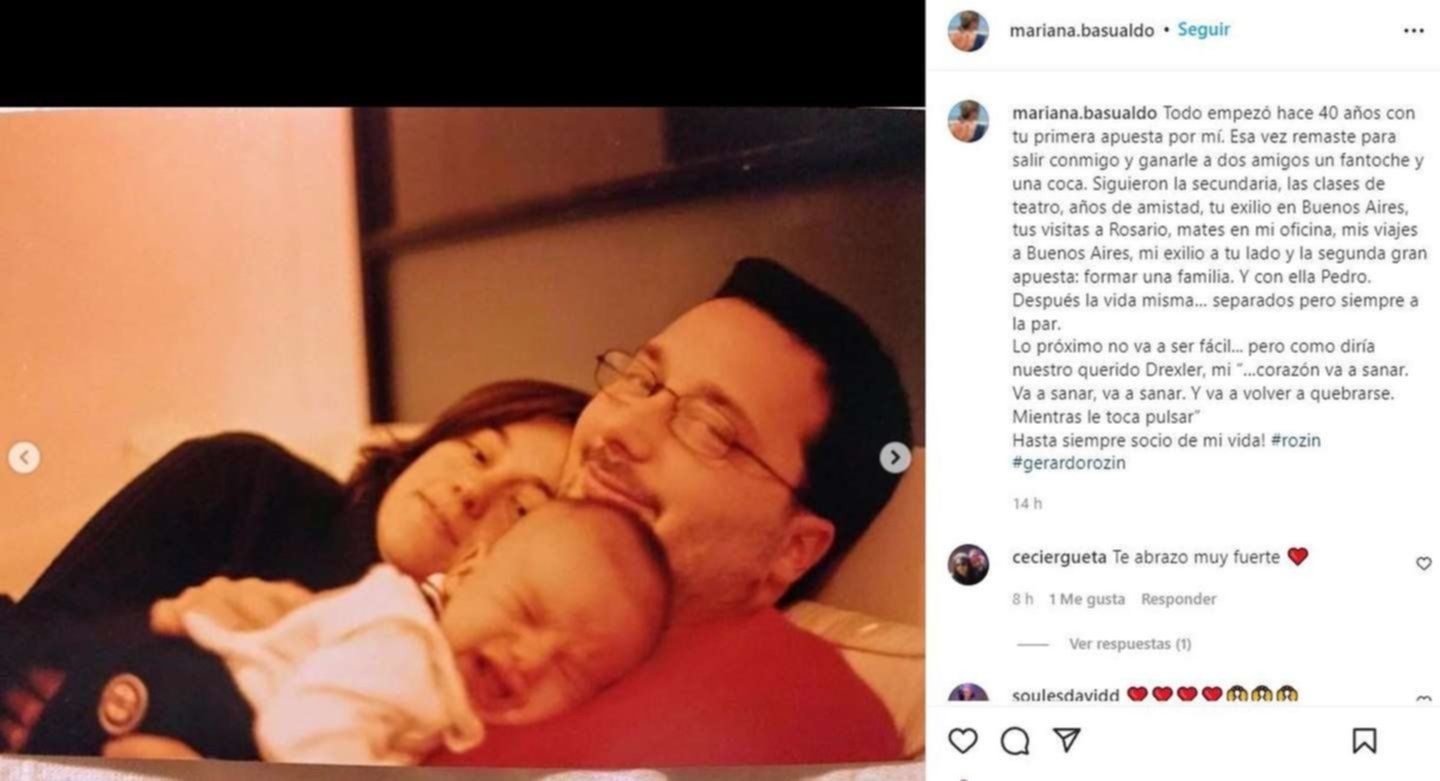Open the #gerardorozin hashtag
This screenshot has width=1440, height=781.
click(x=1069, y=464)
